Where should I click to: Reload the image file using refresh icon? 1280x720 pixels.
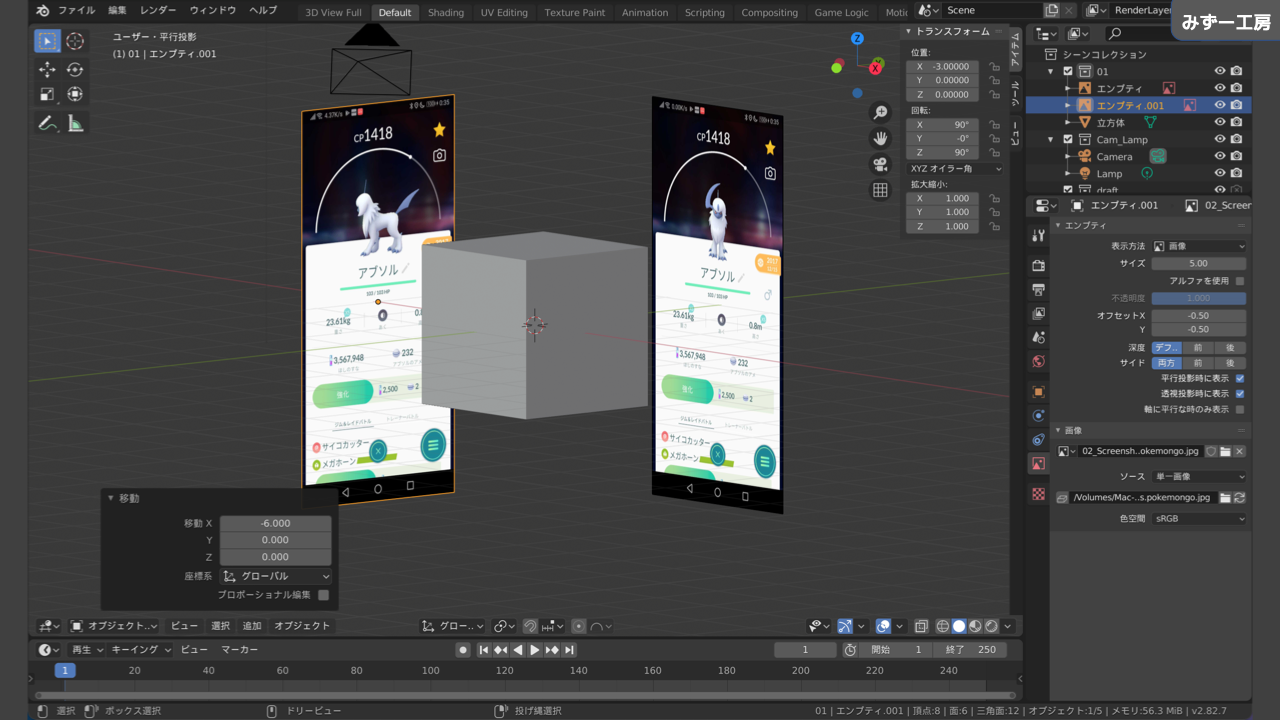(x=1240, y=497)
